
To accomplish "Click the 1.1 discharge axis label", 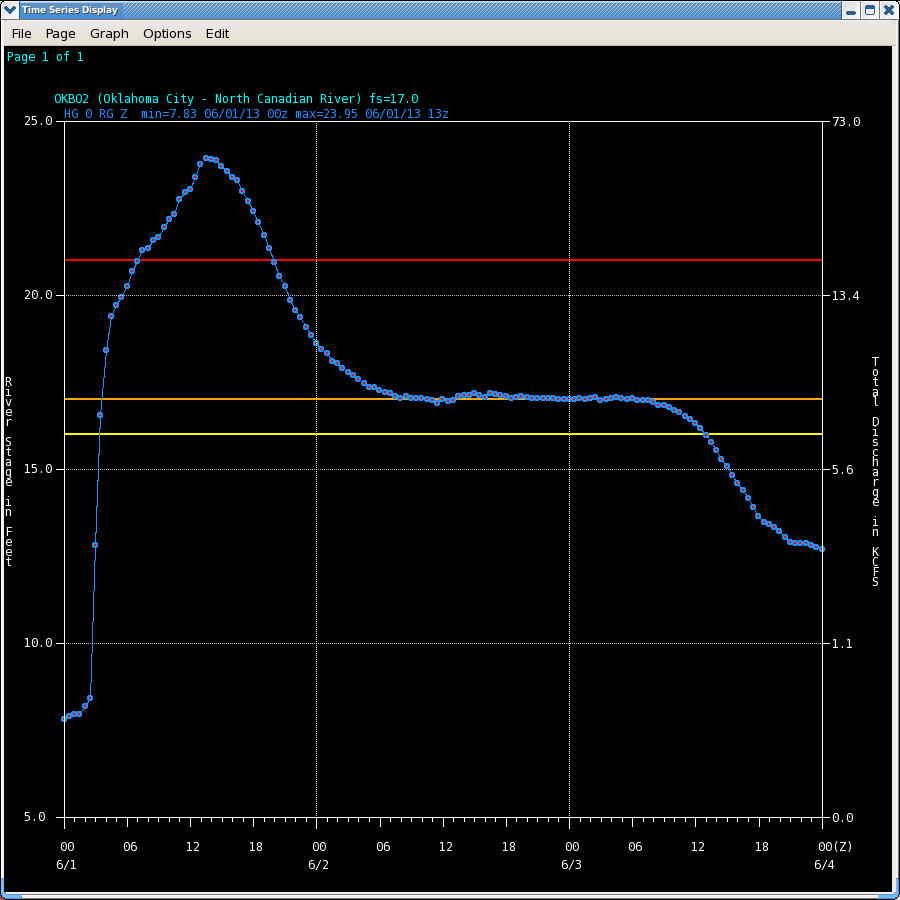I will pyautogui.click(x=843, y=643).
